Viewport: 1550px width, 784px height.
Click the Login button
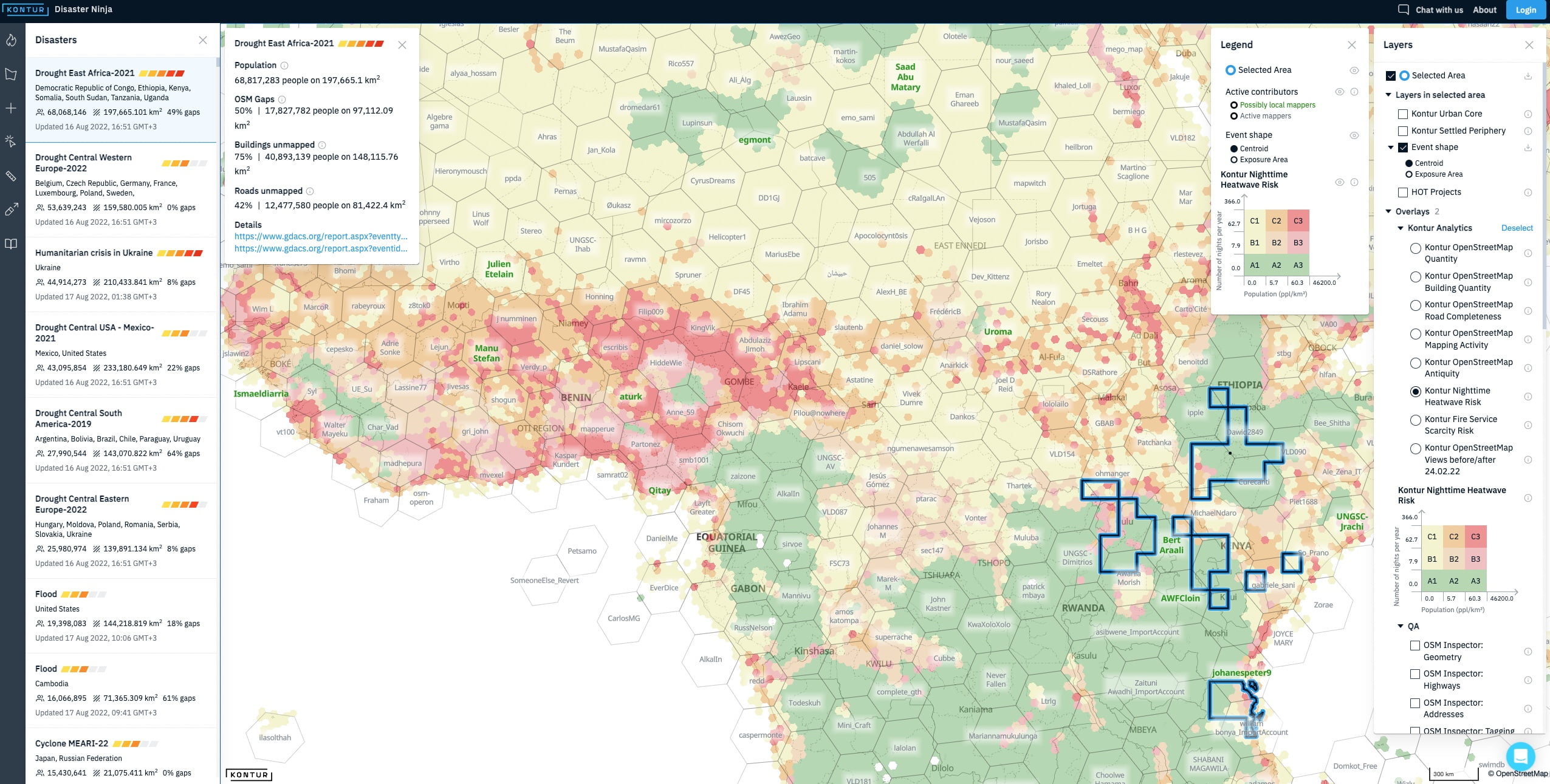[x=1526, y=10]
